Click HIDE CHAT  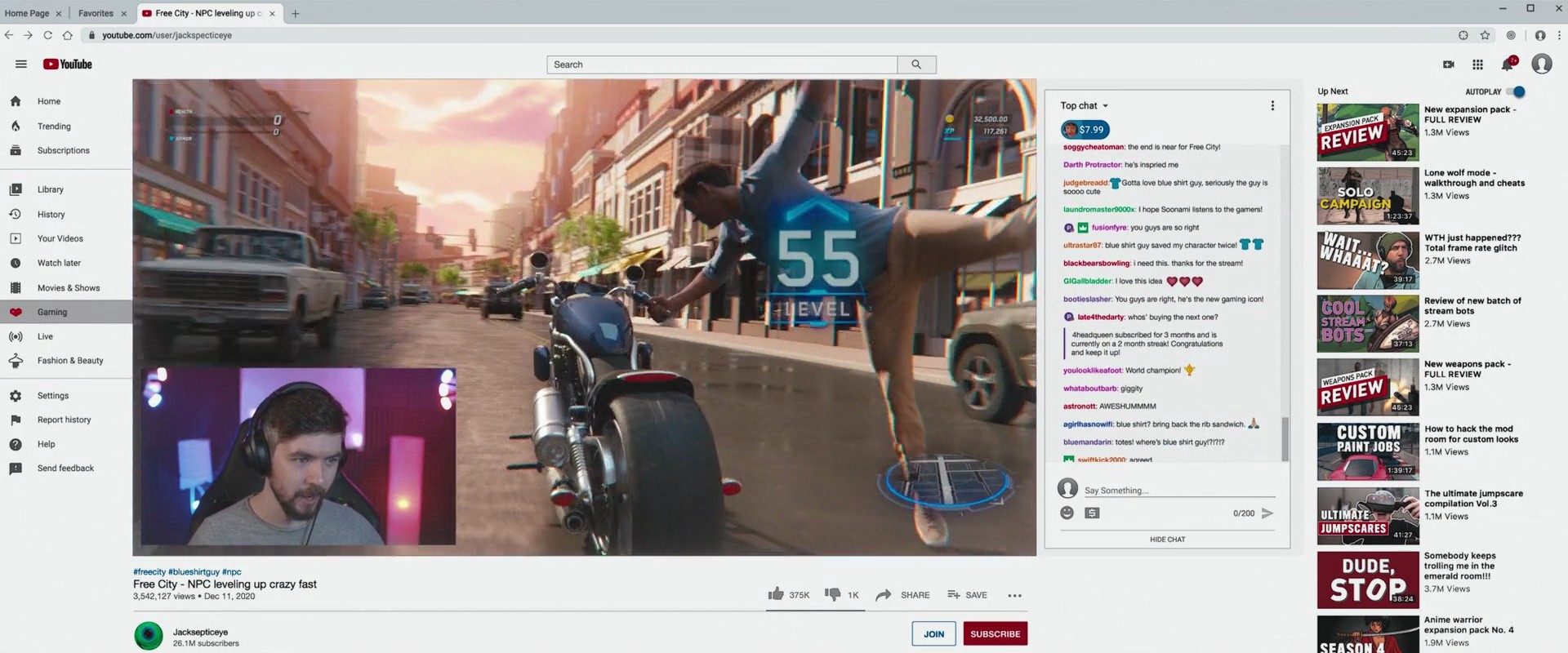[x=1167, y=540]
